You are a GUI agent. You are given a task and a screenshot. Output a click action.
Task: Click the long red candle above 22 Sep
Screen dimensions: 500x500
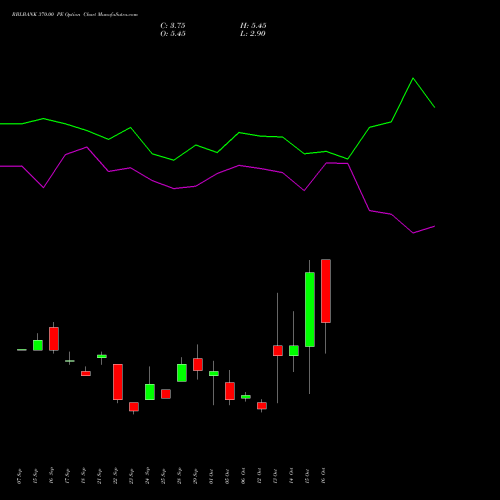coord(118,382)
